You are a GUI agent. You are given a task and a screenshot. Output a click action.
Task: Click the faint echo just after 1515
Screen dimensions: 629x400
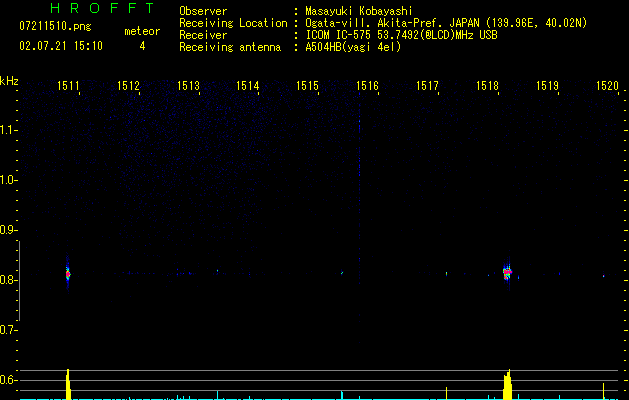(342, 273)
